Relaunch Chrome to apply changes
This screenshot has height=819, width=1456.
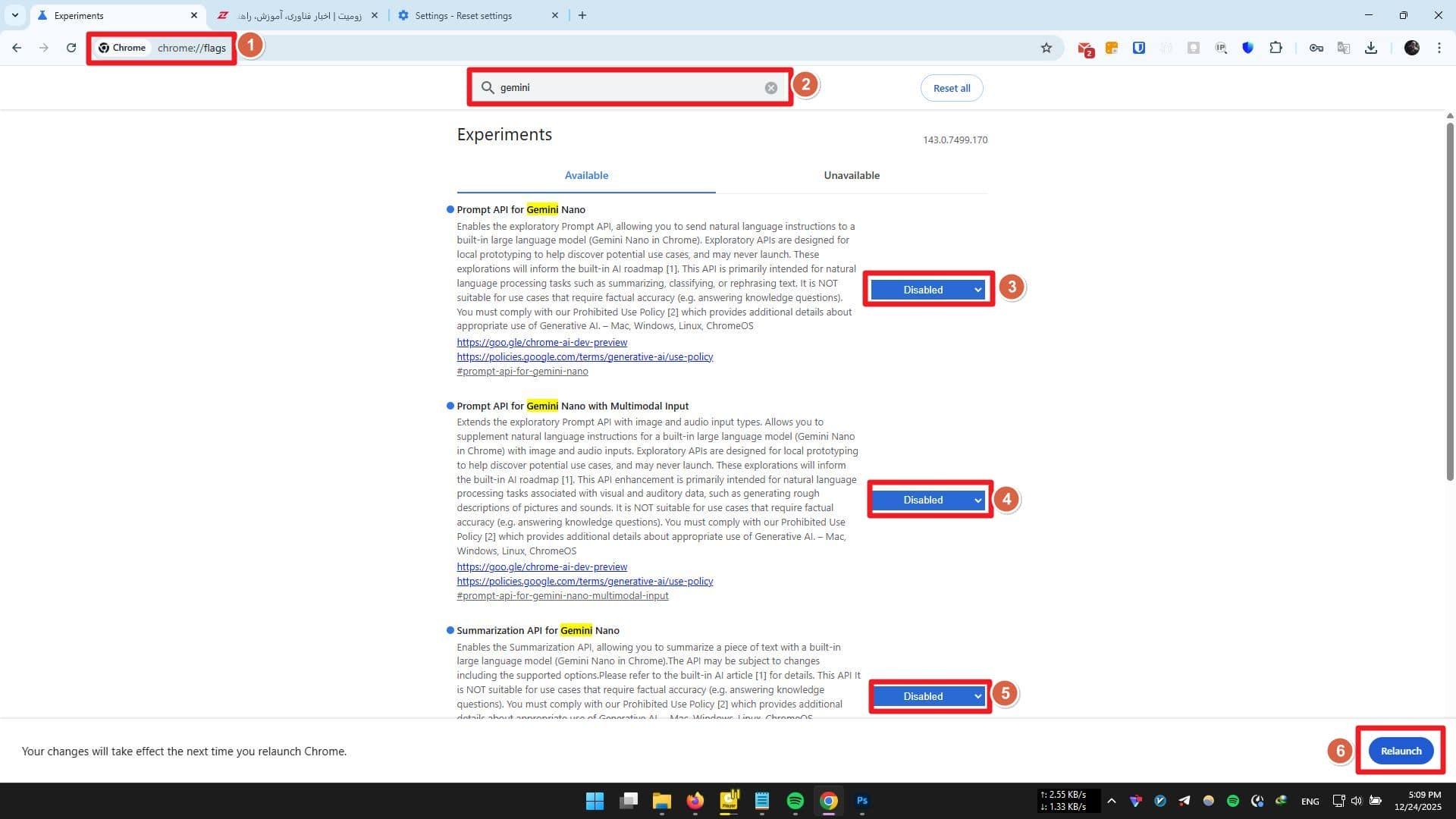[x=1401, y=751]
